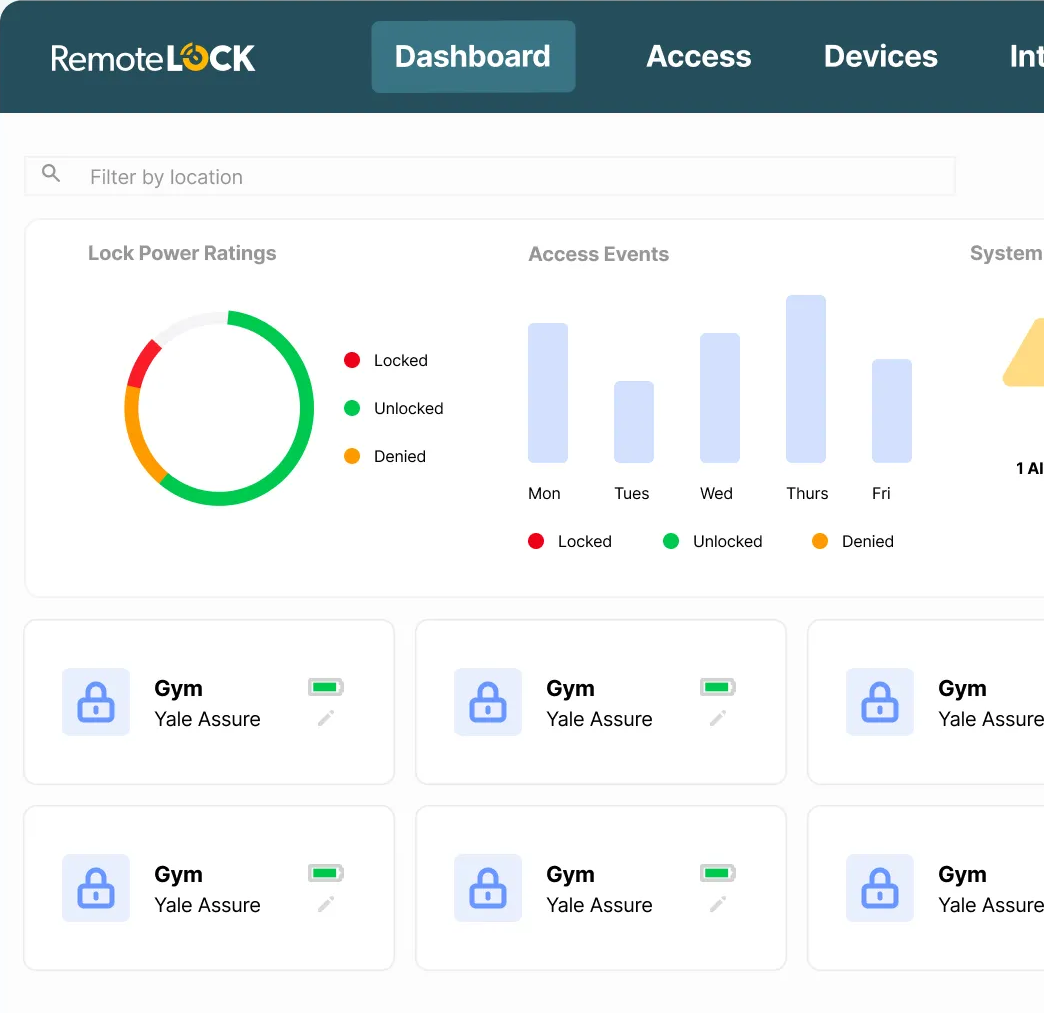
Task: Edit top-middle Gym card via pencil icon
Action: point(718,718)
